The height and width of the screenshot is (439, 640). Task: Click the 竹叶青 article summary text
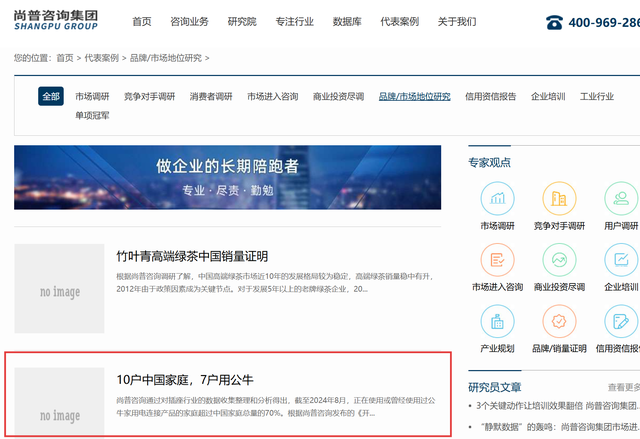pyautogui.click(x=275, y=283)
